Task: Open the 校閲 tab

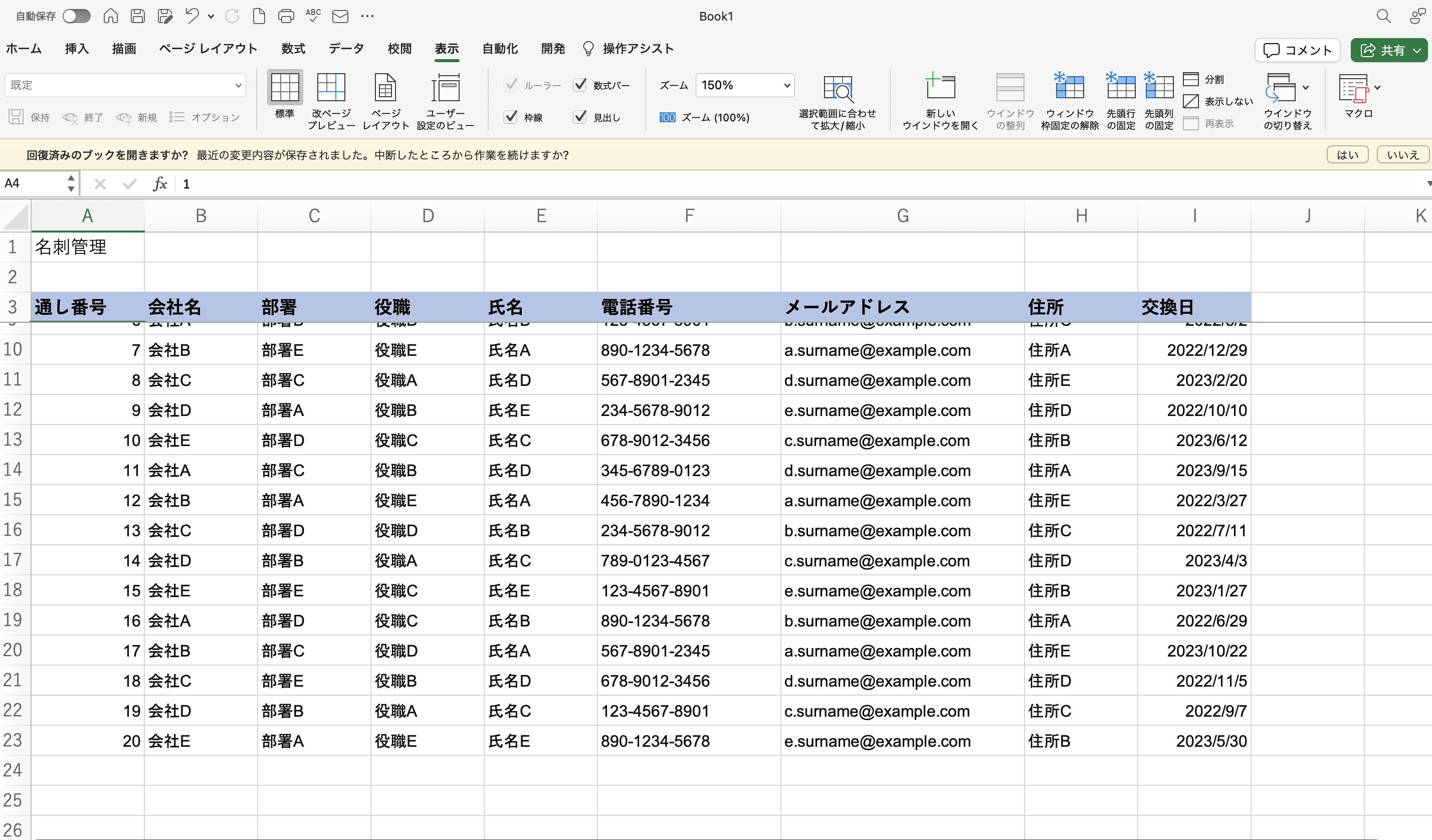Action: click(399, 49)
